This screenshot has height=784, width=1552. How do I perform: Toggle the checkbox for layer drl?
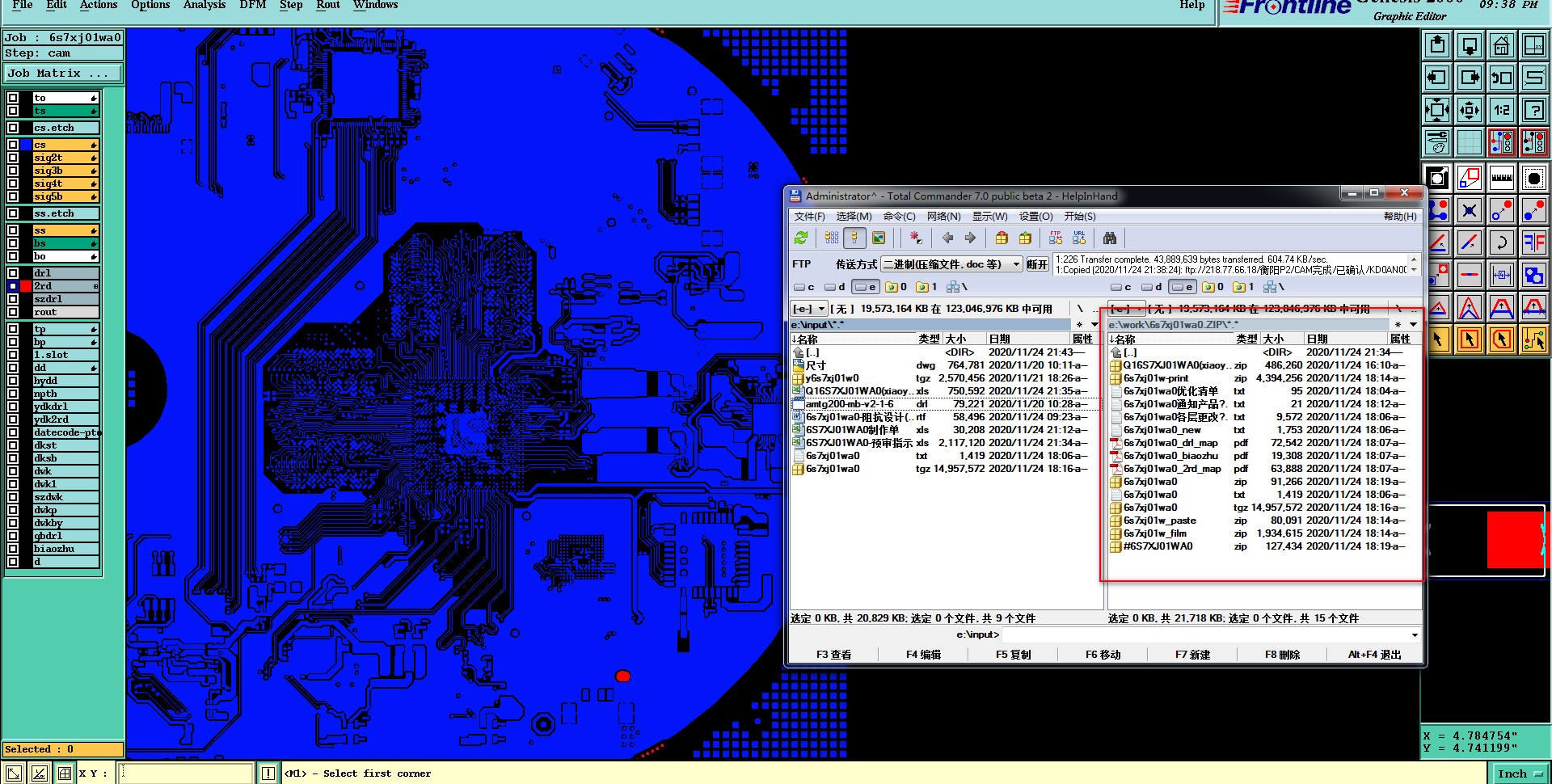point(13,273)
